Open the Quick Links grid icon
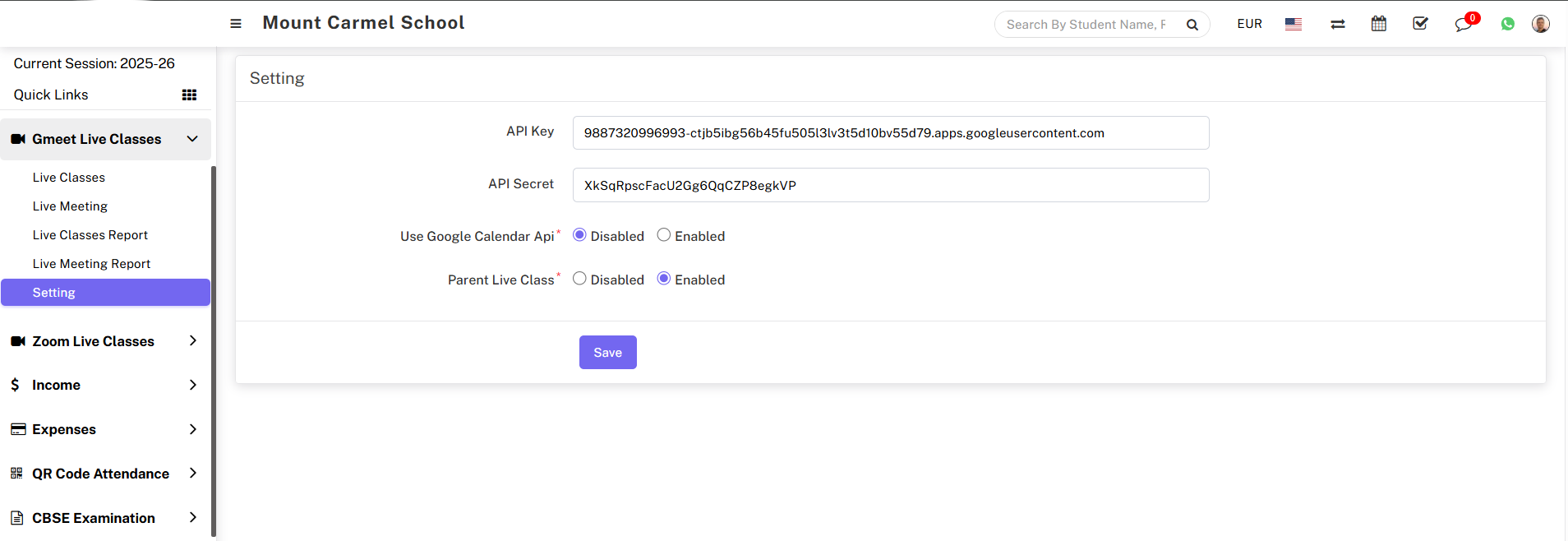Screen dimensions: 1568x541 click(x=189, y=95)
